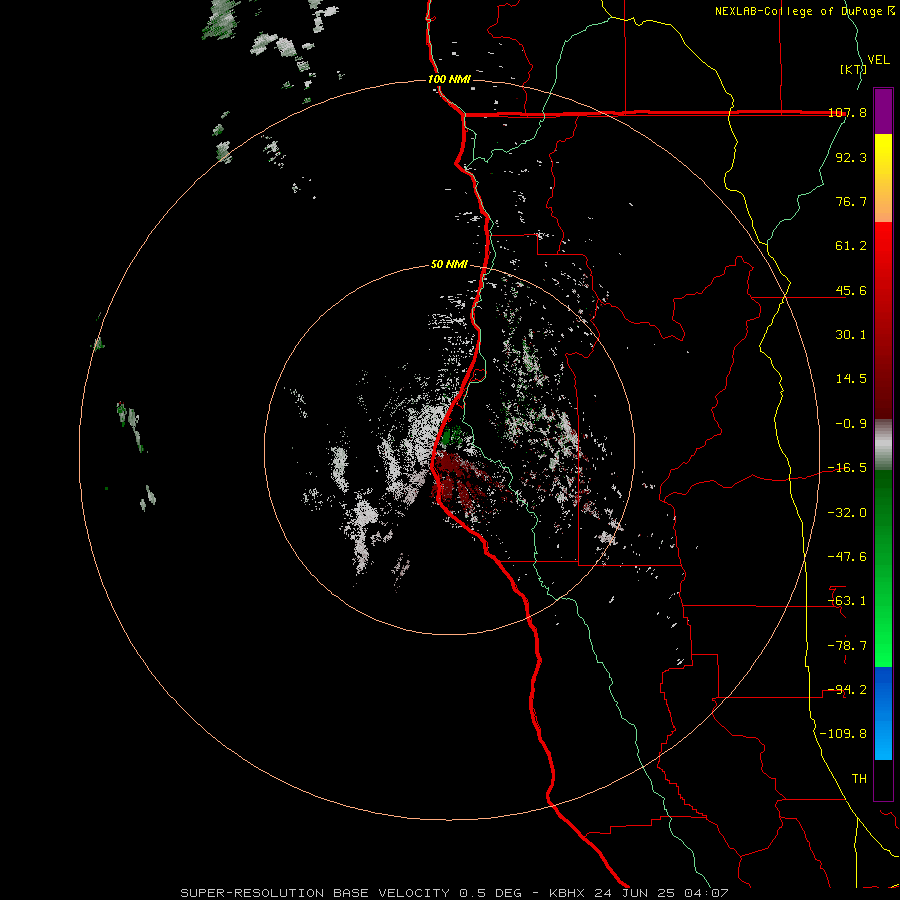Click the VEL legend title
Screen dimensions: 900x900
(x=879, y=60)
